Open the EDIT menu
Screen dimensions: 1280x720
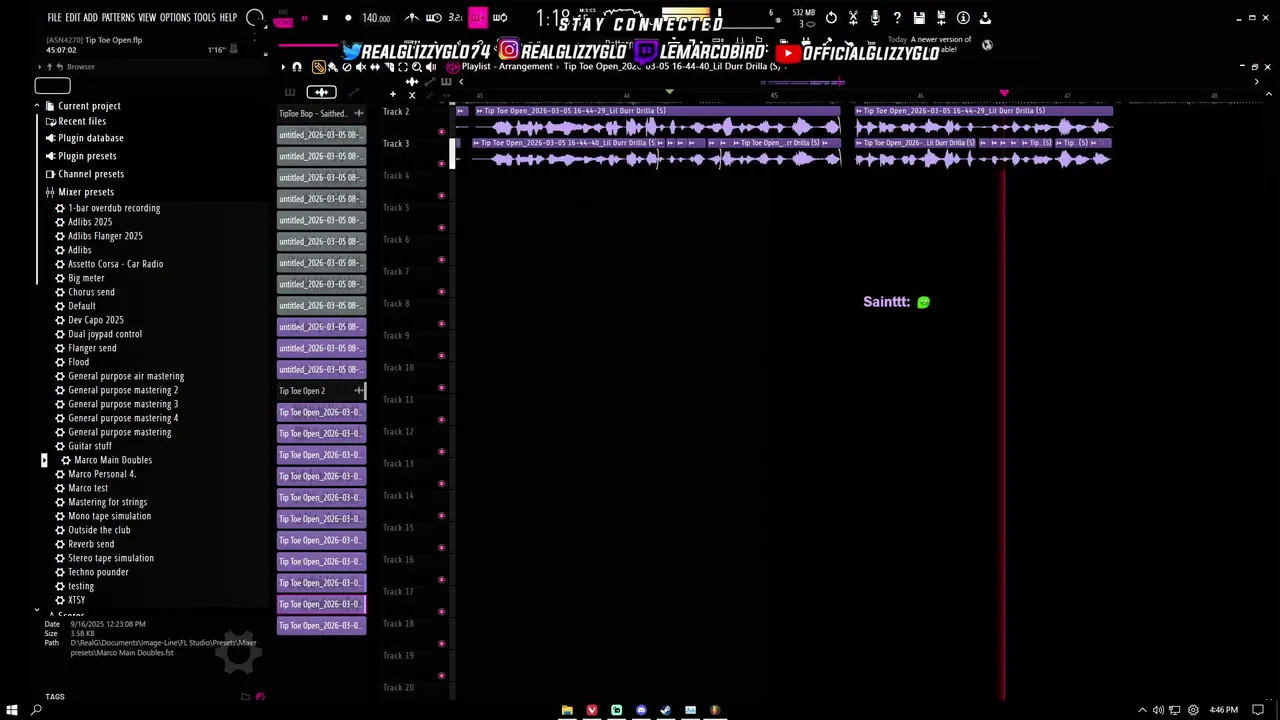pos(73,18)
